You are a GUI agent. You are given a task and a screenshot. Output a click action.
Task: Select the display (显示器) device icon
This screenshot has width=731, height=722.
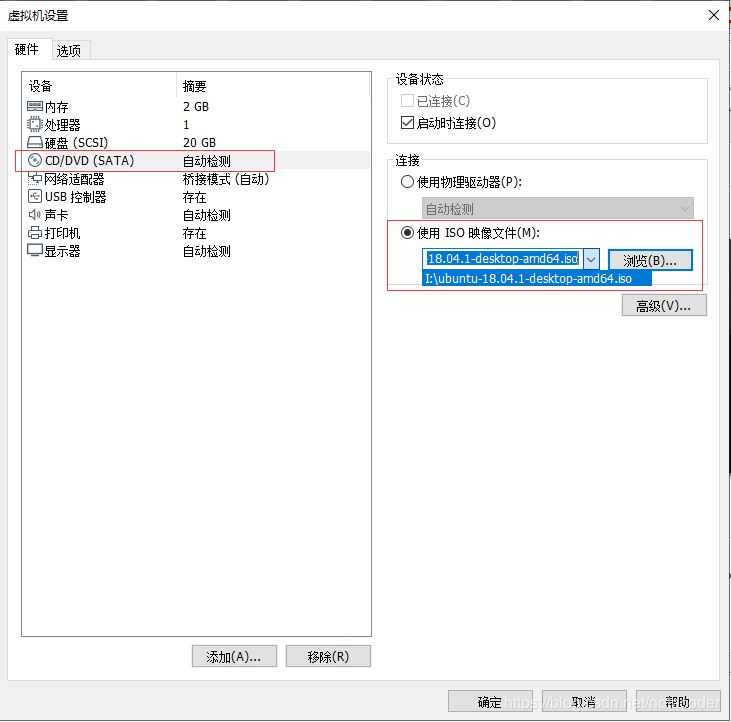35,251
